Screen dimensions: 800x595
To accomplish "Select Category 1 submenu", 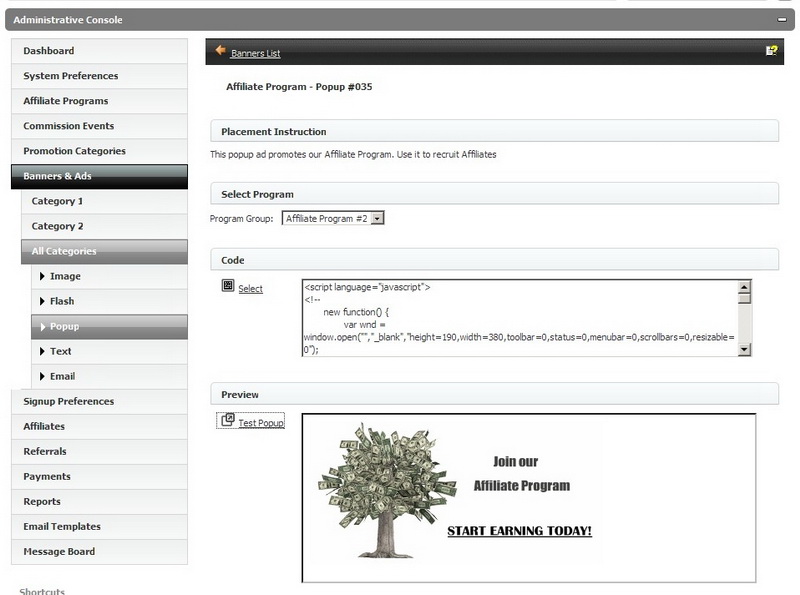I will coord(105,201).
